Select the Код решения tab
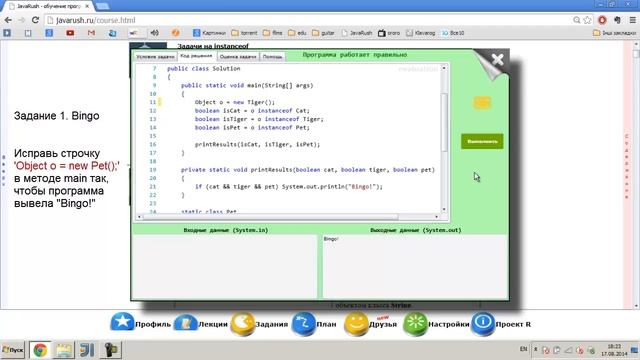The height and width of the screenshot is (360, 640). point(196,56)
